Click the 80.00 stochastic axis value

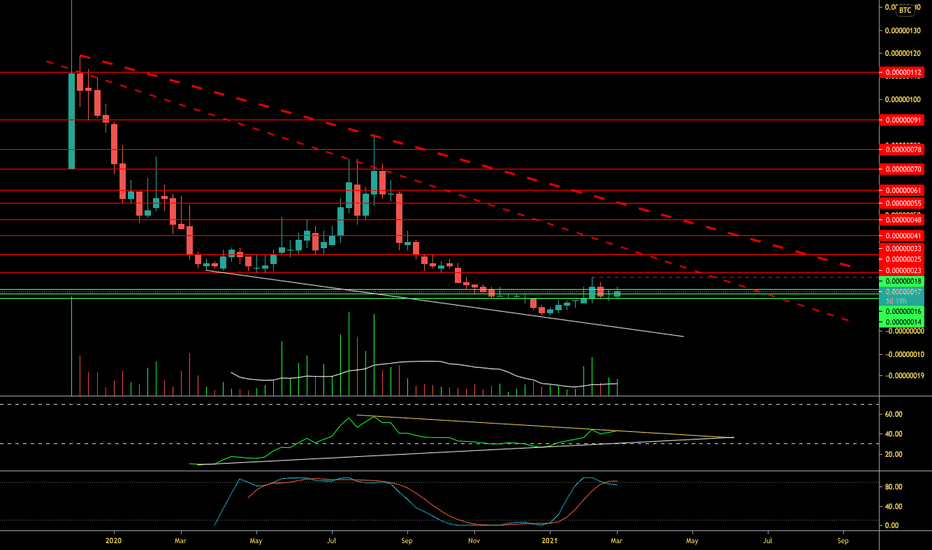pos(893,487)
